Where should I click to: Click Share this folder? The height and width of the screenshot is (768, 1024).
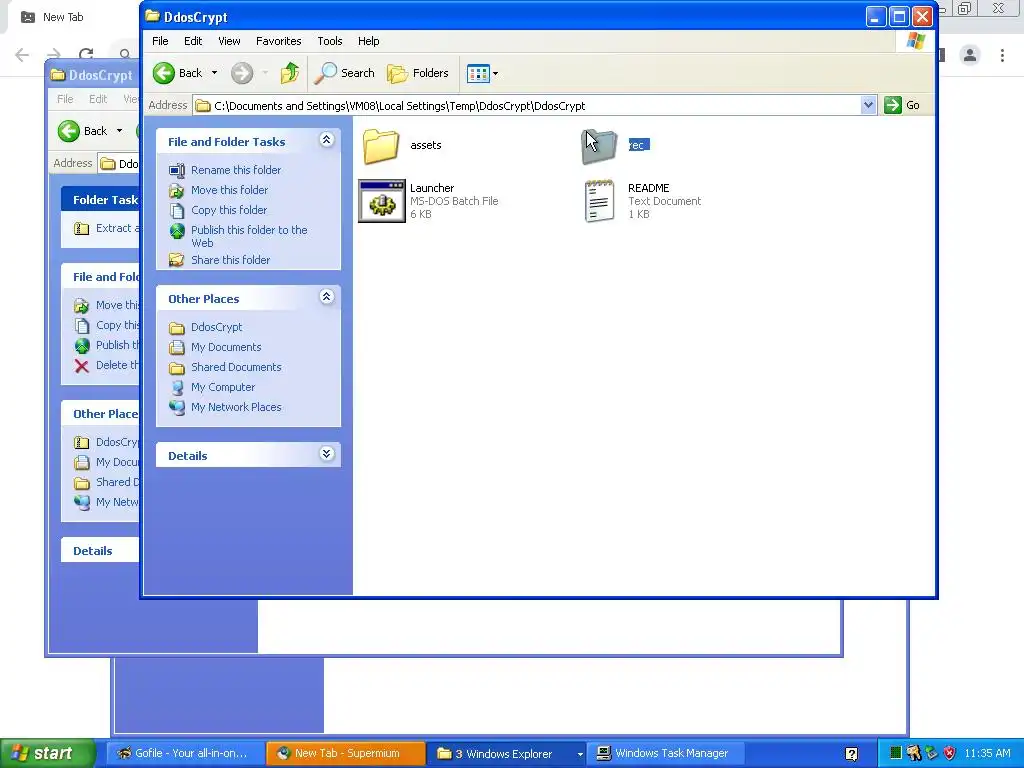[x=231, y=260]
